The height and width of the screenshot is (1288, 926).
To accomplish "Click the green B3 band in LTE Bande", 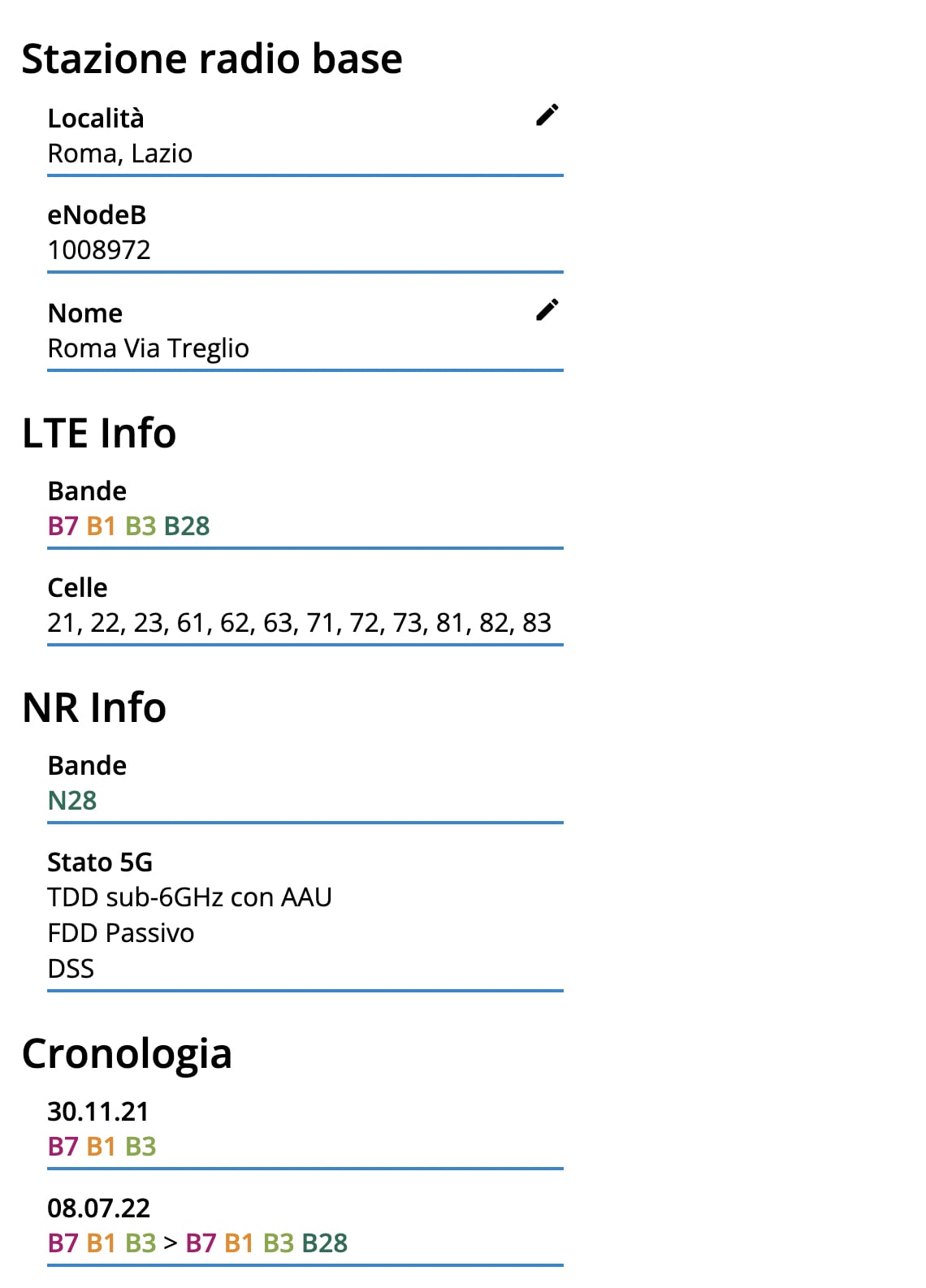I will 141,526.
